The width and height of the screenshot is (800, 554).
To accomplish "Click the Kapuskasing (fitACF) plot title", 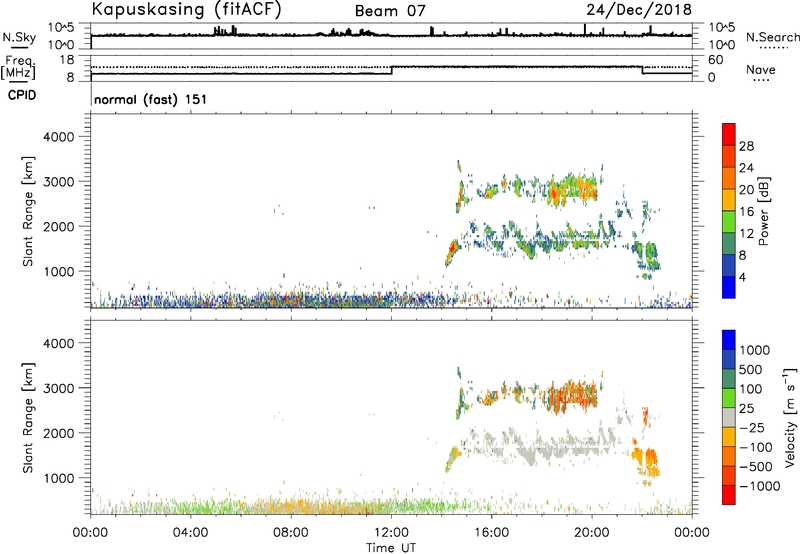I will click(x=186, y=9).
